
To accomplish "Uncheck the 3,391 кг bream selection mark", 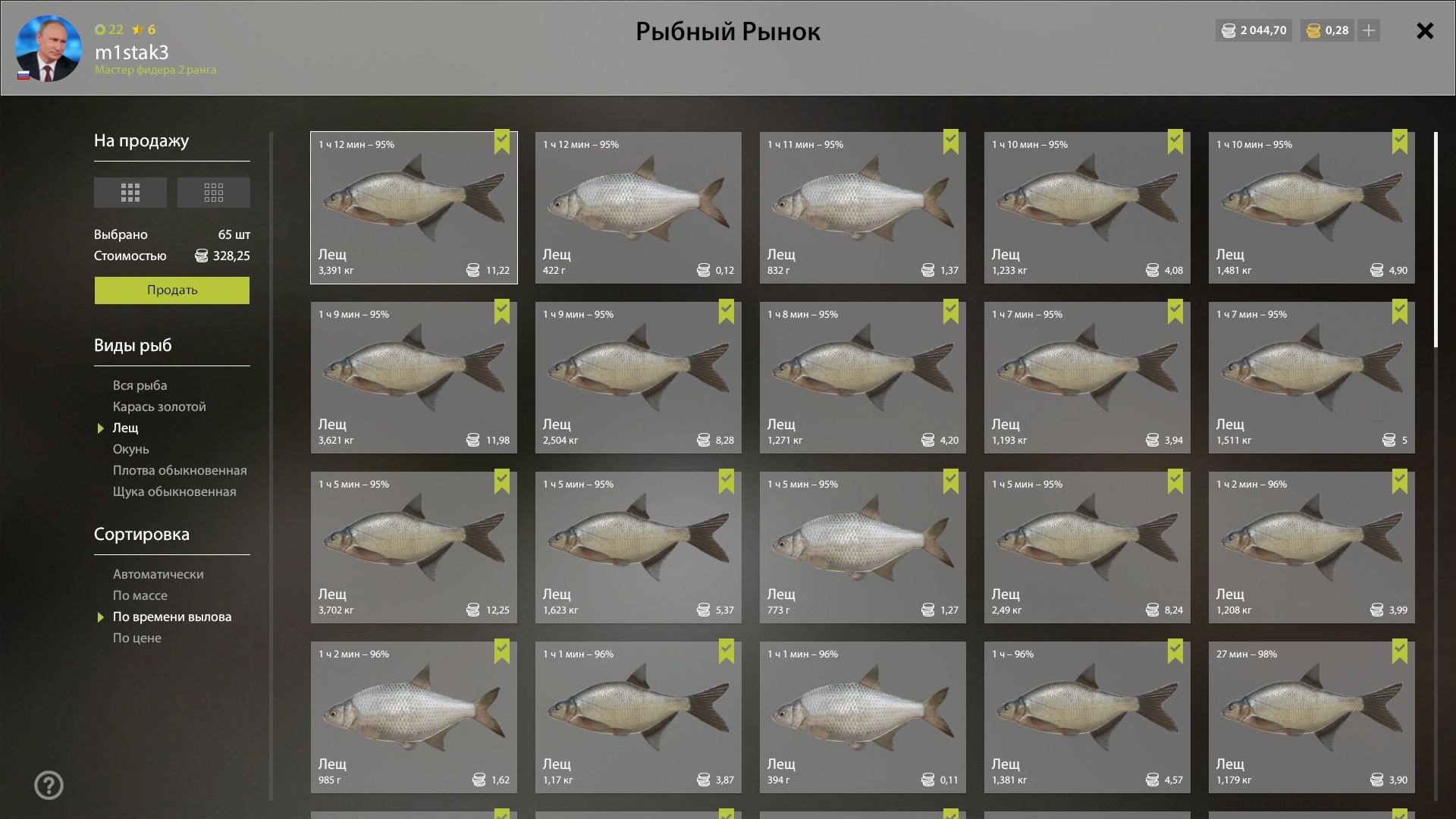I will point(502,142).
